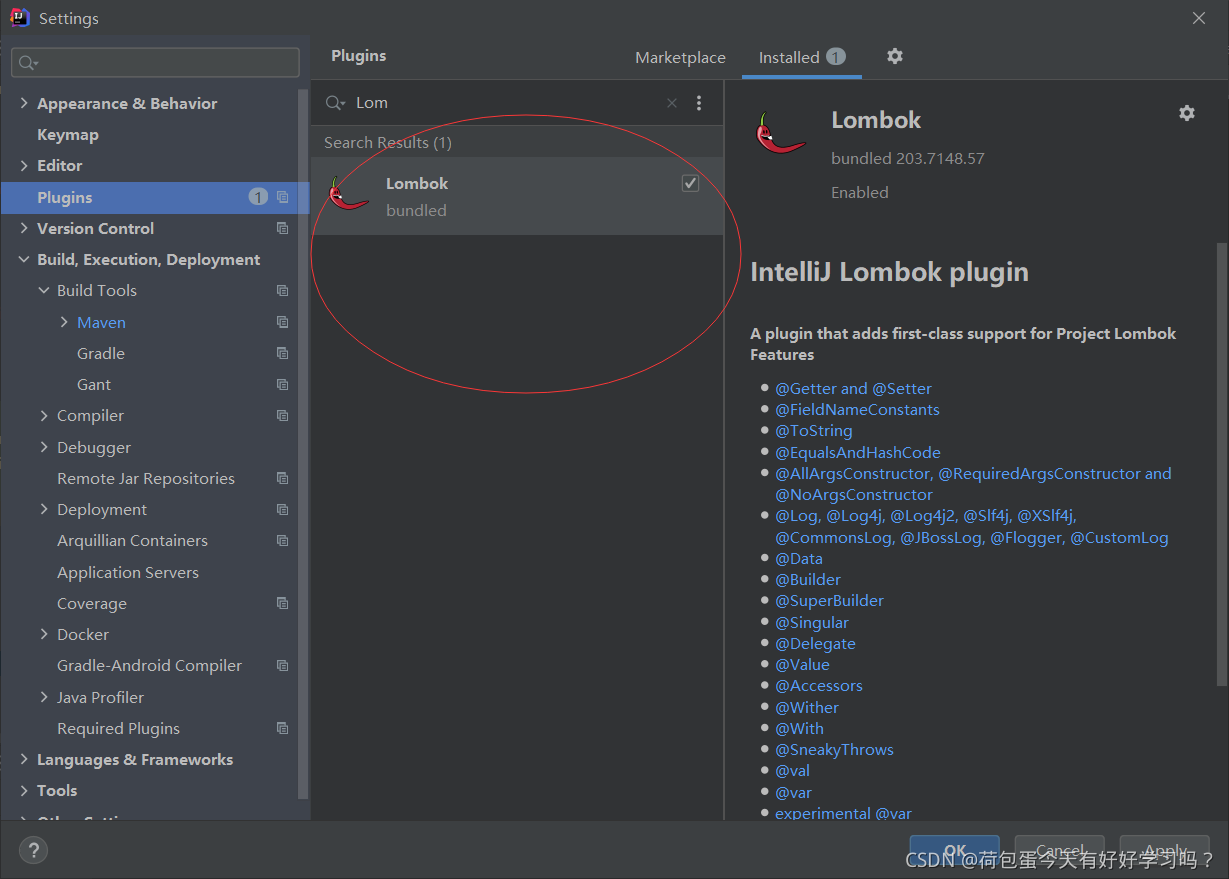
Task: Confirm settings with the OK button
Action: 954,850
